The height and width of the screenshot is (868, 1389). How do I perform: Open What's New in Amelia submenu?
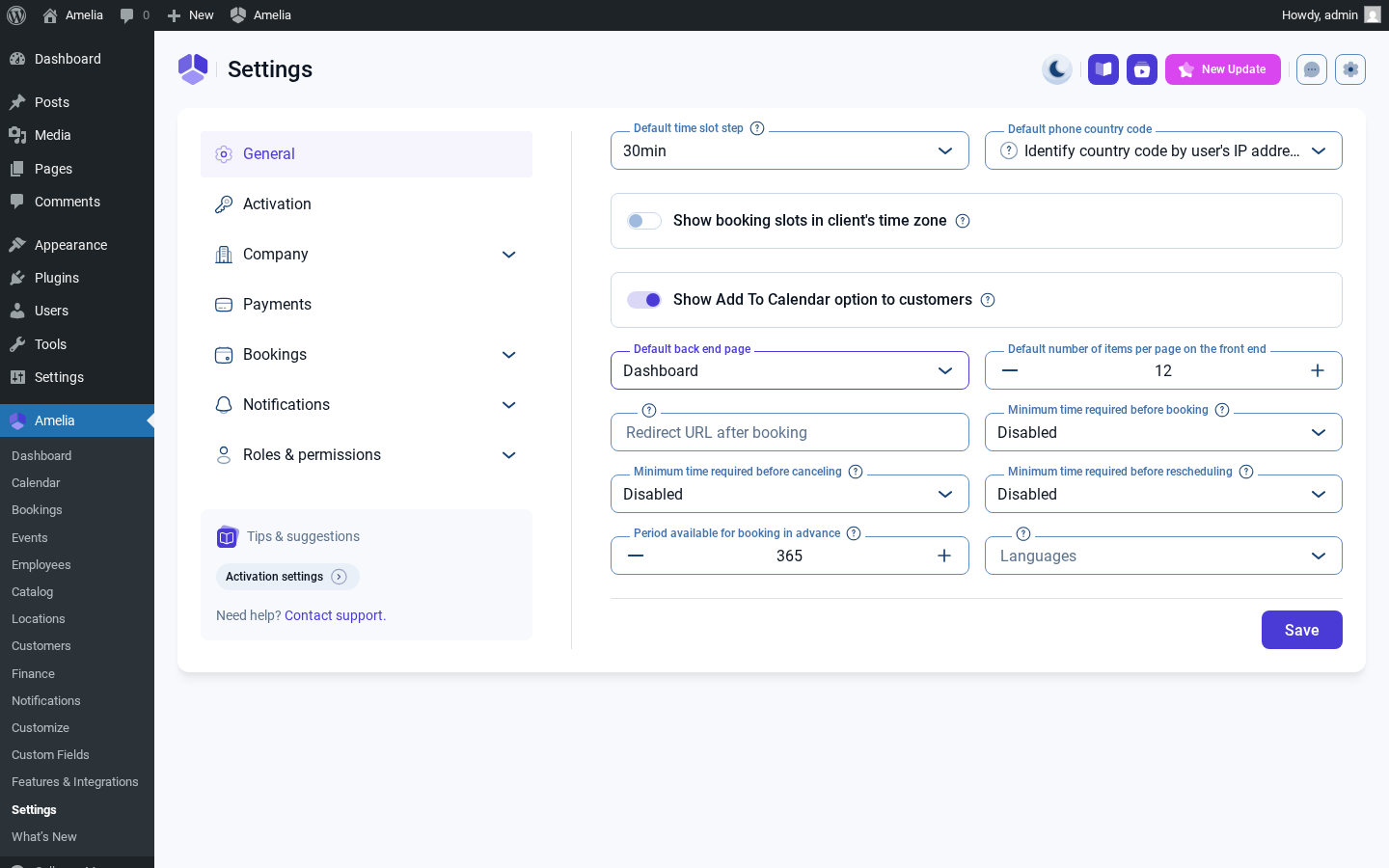pos(77,836)
